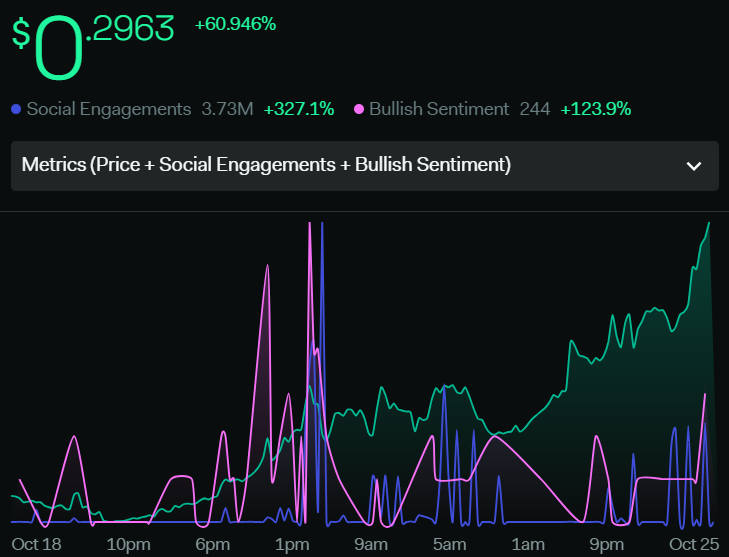
Task: Click the pink Bullish Sentiment legend dot
Action: point(358,109)
